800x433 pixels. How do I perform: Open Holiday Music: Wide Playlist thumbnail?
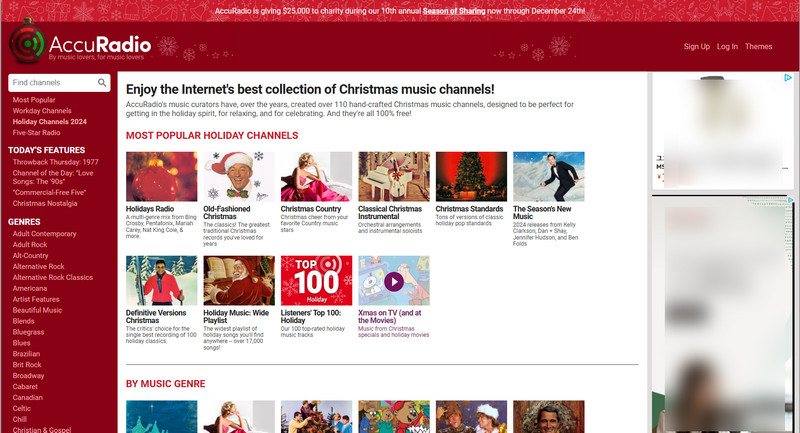pos(239,281)
